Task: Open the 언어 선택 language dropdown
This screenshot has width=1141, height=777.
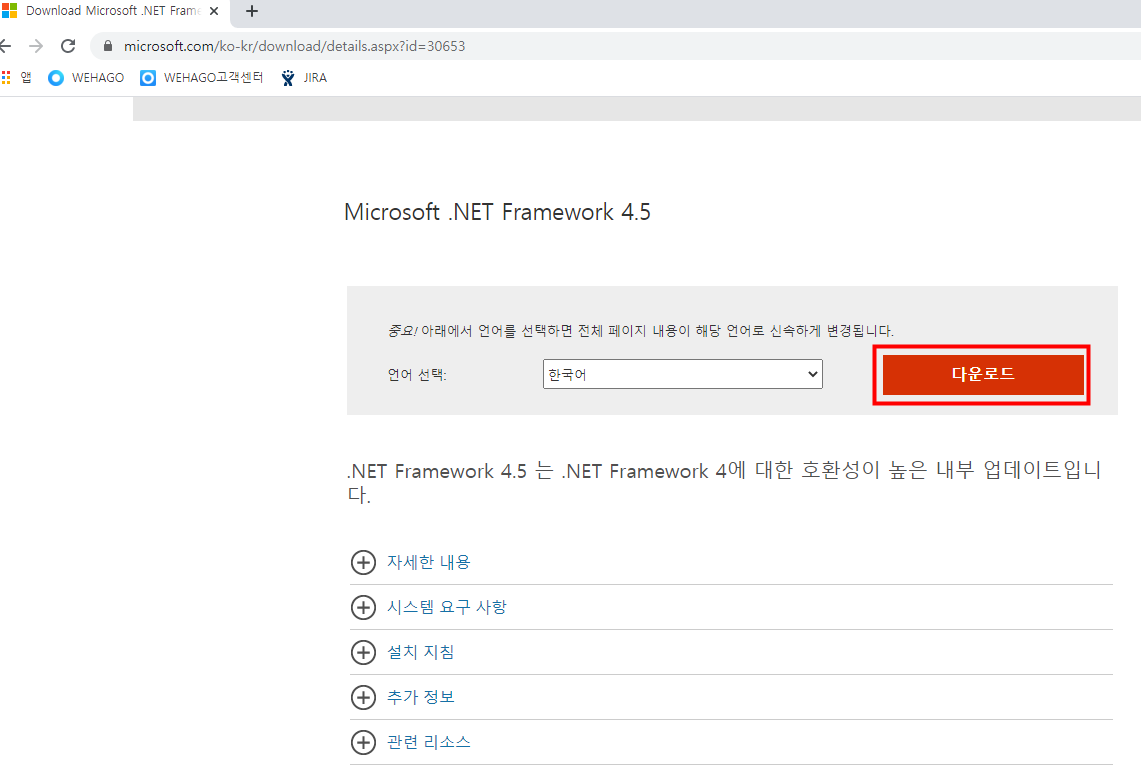Action: pyautogui.click(x=683, y=375)
